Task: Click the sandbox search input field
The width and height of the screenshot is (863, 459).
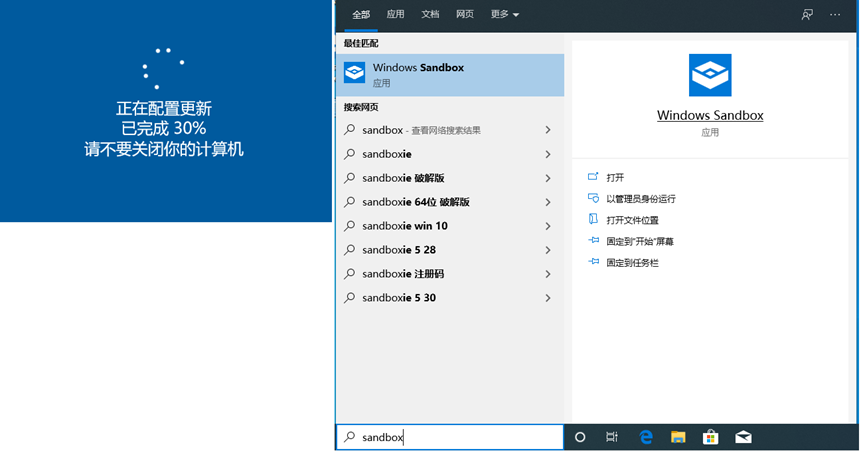Action: pyautogui.click(x=450, y=437)
